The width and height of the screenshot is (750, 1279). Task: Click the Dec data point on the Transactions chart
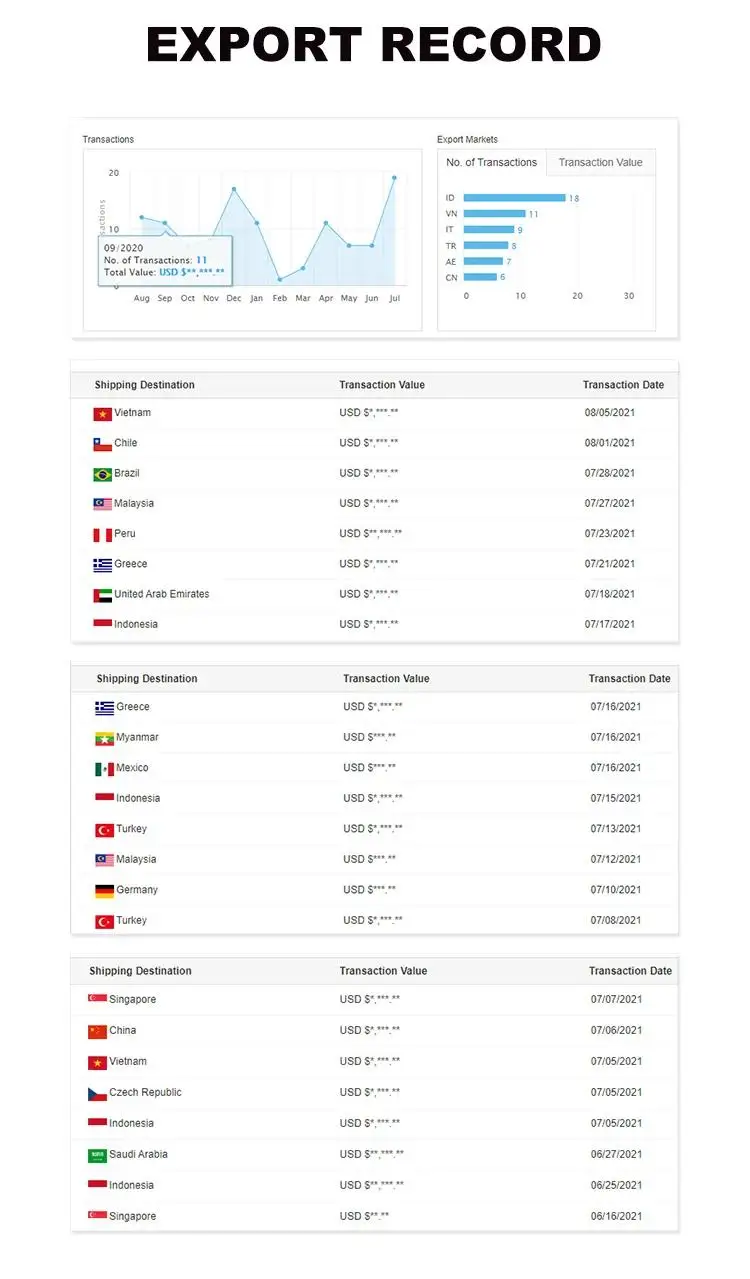[x=234, y=188]
